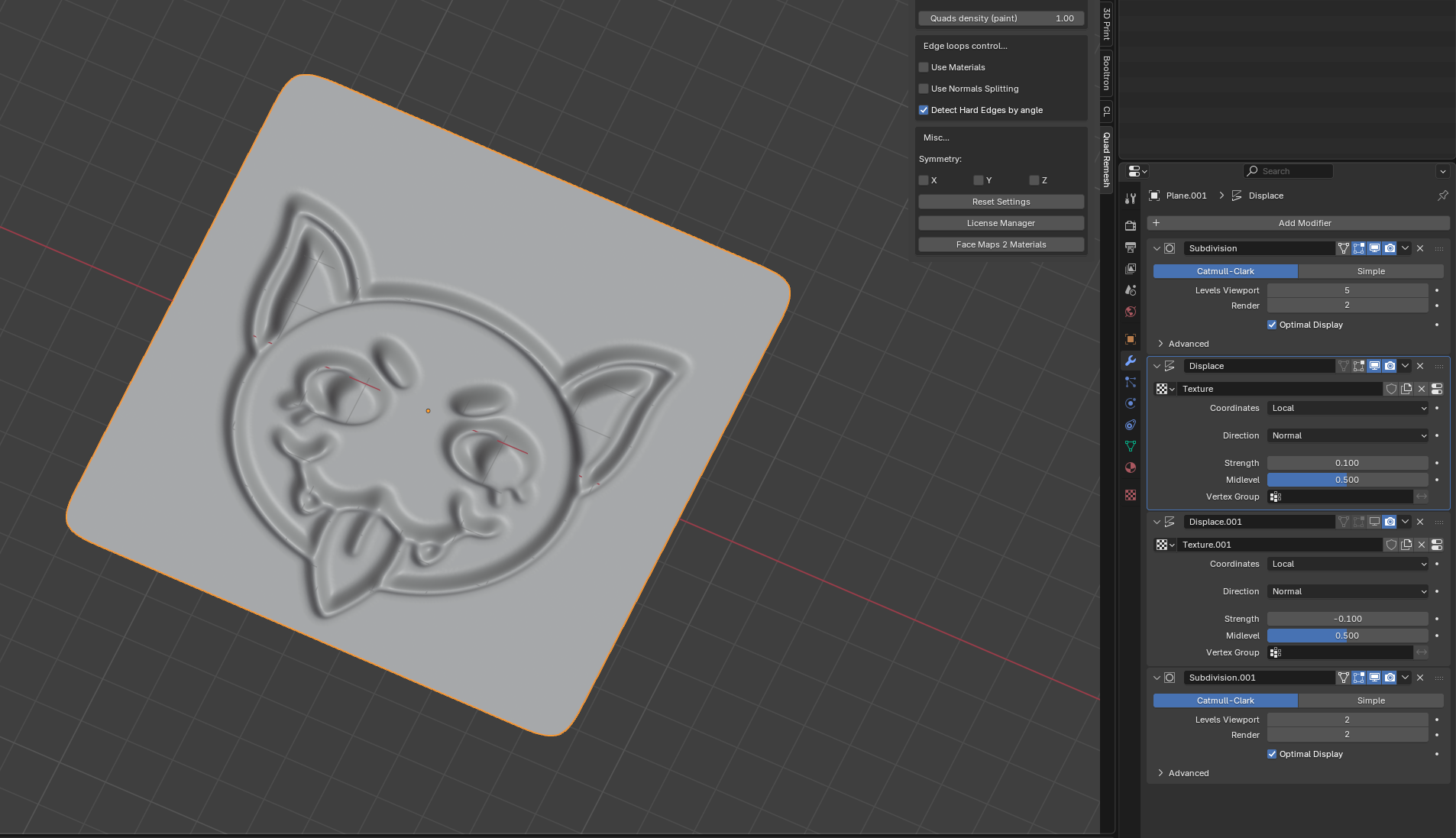Screen dimensions: 1456x838
Task: Open texture in Texture tab for Displace modifier
Action: click(1436, 389)
